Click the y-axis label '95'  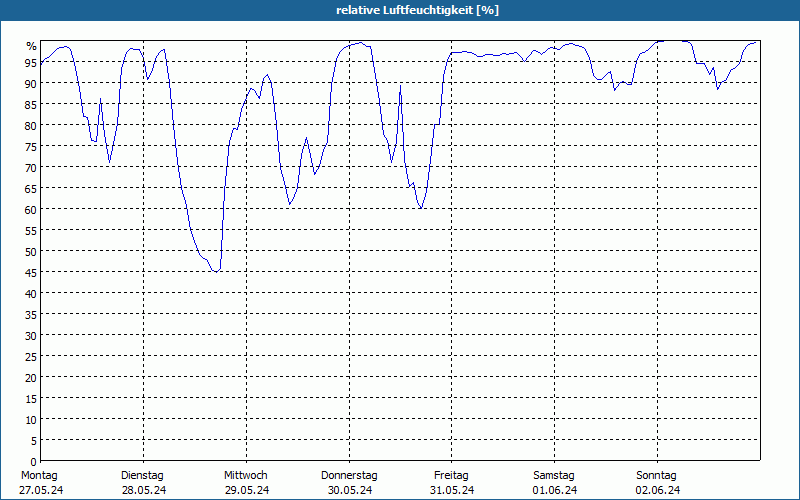[x=31, y=62]
